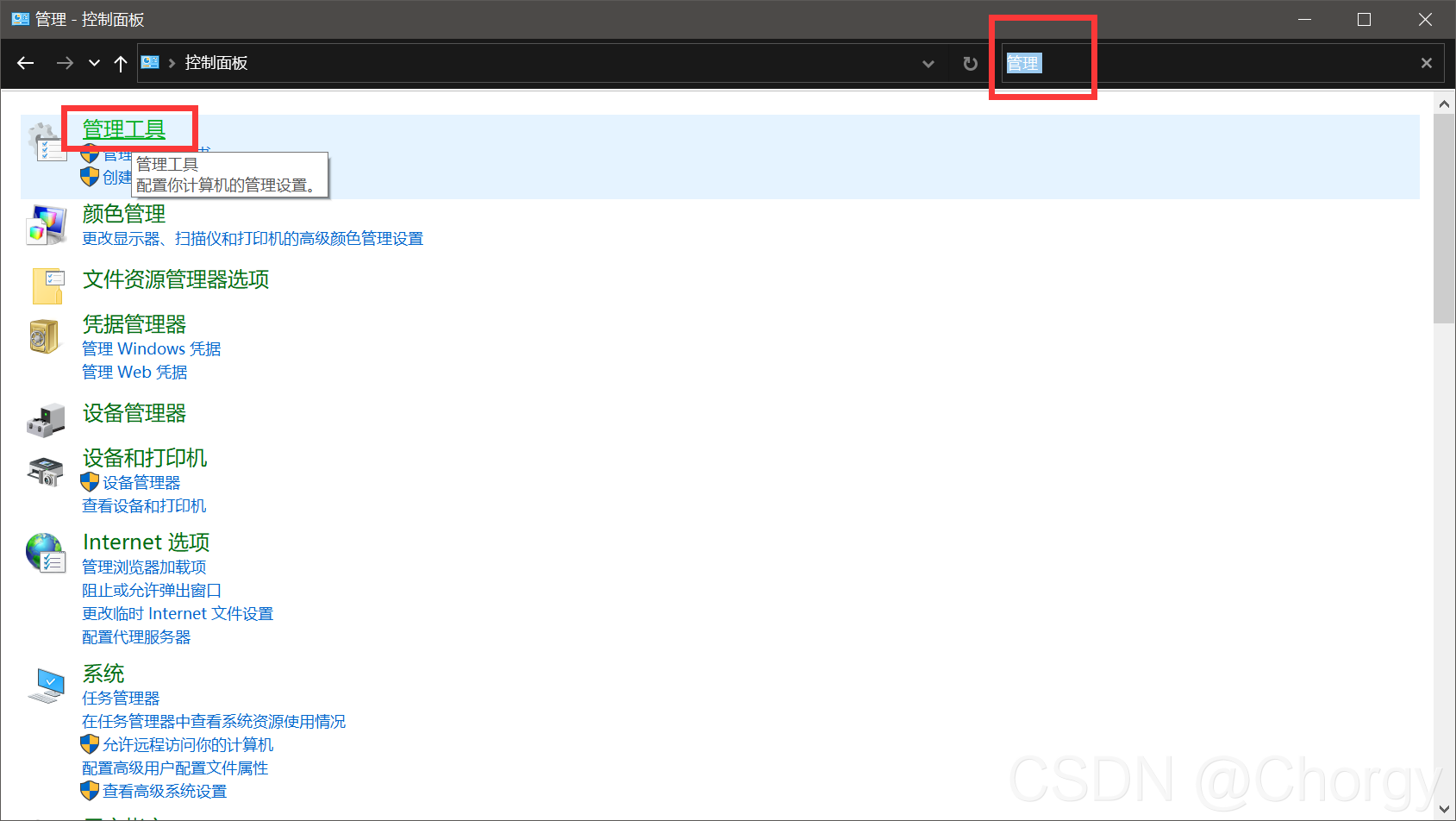Open 查看设备和打印机
This screenshot has width=1456, height=821.
coord(144,506)
